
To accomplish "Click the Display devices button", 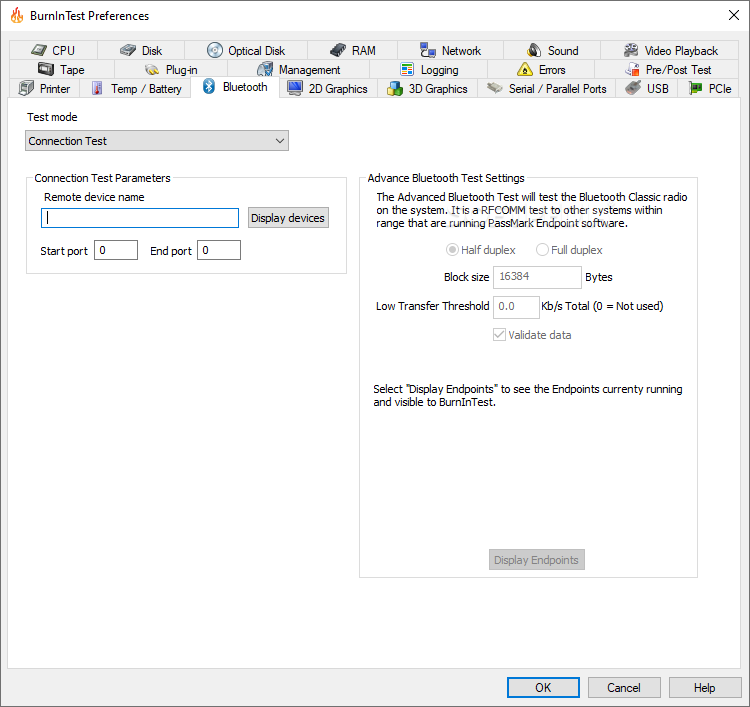I will pyautogui.click(x=288, y=218).
